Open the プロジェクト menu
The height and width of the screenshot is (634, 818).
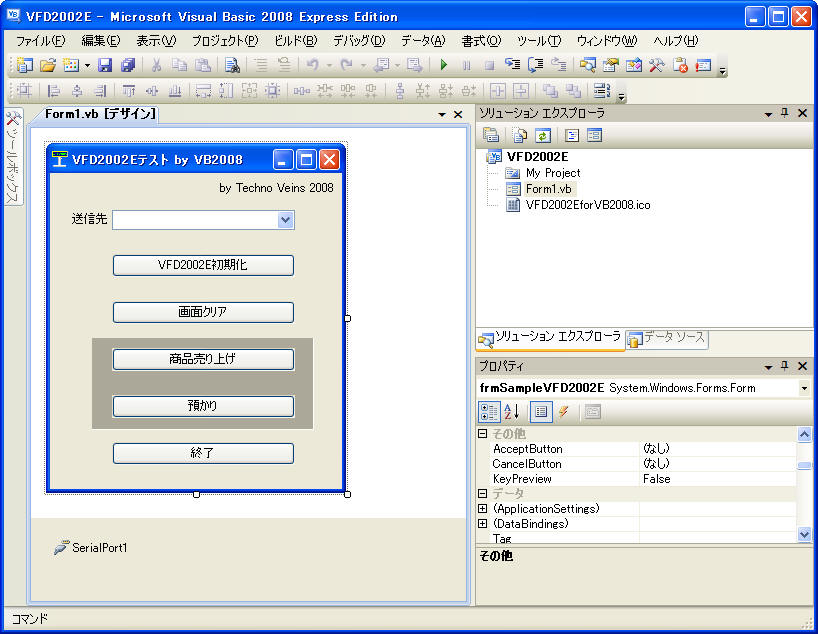click(225, 41)
